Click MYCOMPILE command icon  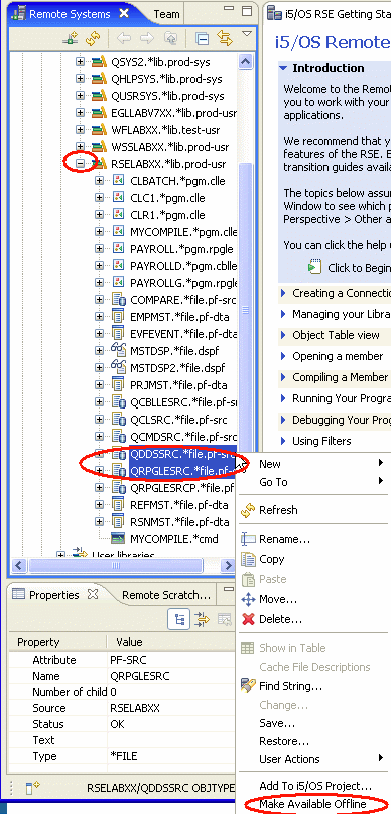click(118, 538)
